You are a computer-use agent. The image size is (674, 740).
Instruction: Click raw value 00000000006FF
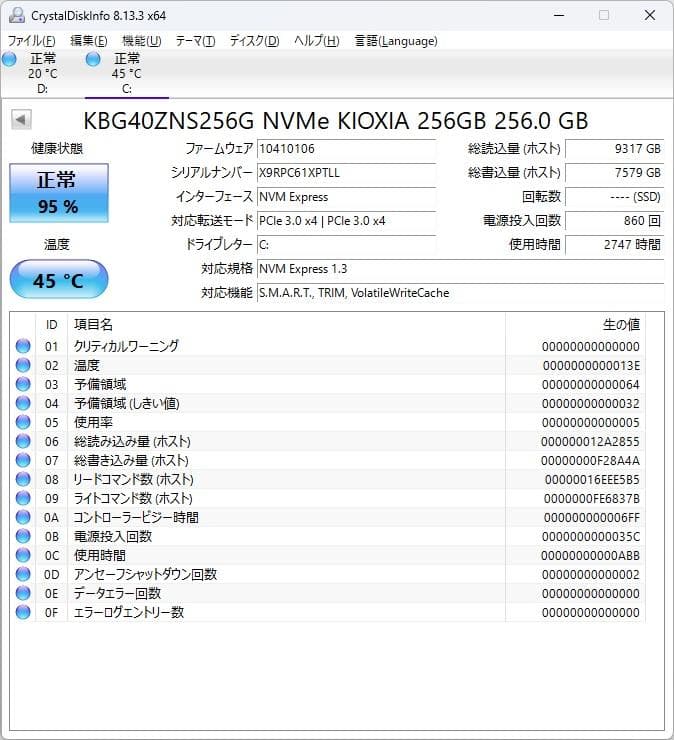click(591, 518)
